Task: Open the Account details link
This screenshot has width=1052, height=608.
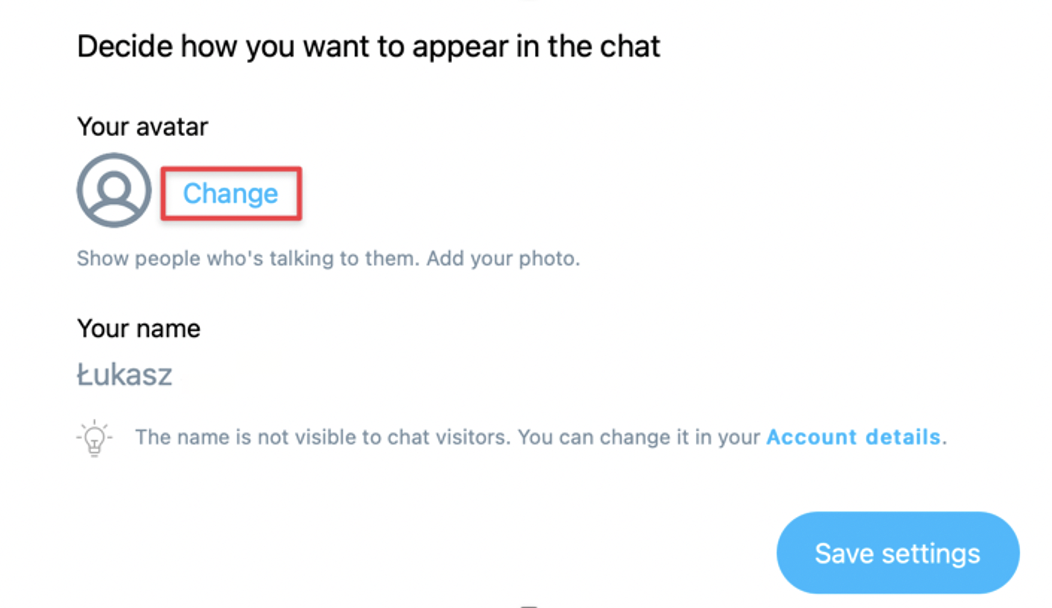Action: [x=853, y=437]
